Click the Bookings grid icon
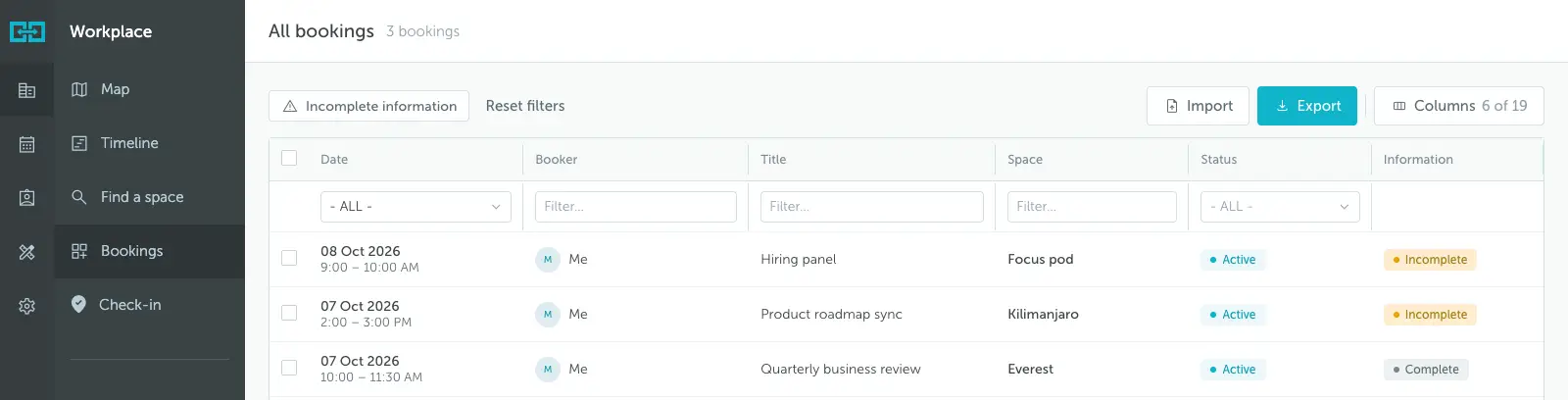 click(x=79, y=251)
